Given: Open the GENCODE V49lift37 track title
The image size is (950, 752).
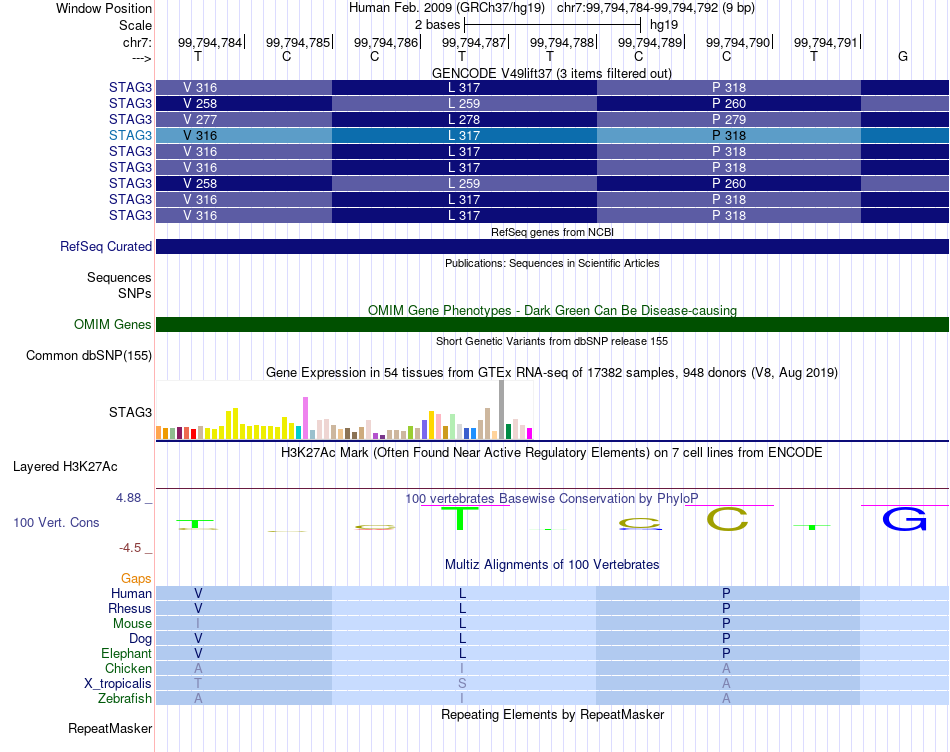Looking at the screenshot, I should (x=551, y=73).
